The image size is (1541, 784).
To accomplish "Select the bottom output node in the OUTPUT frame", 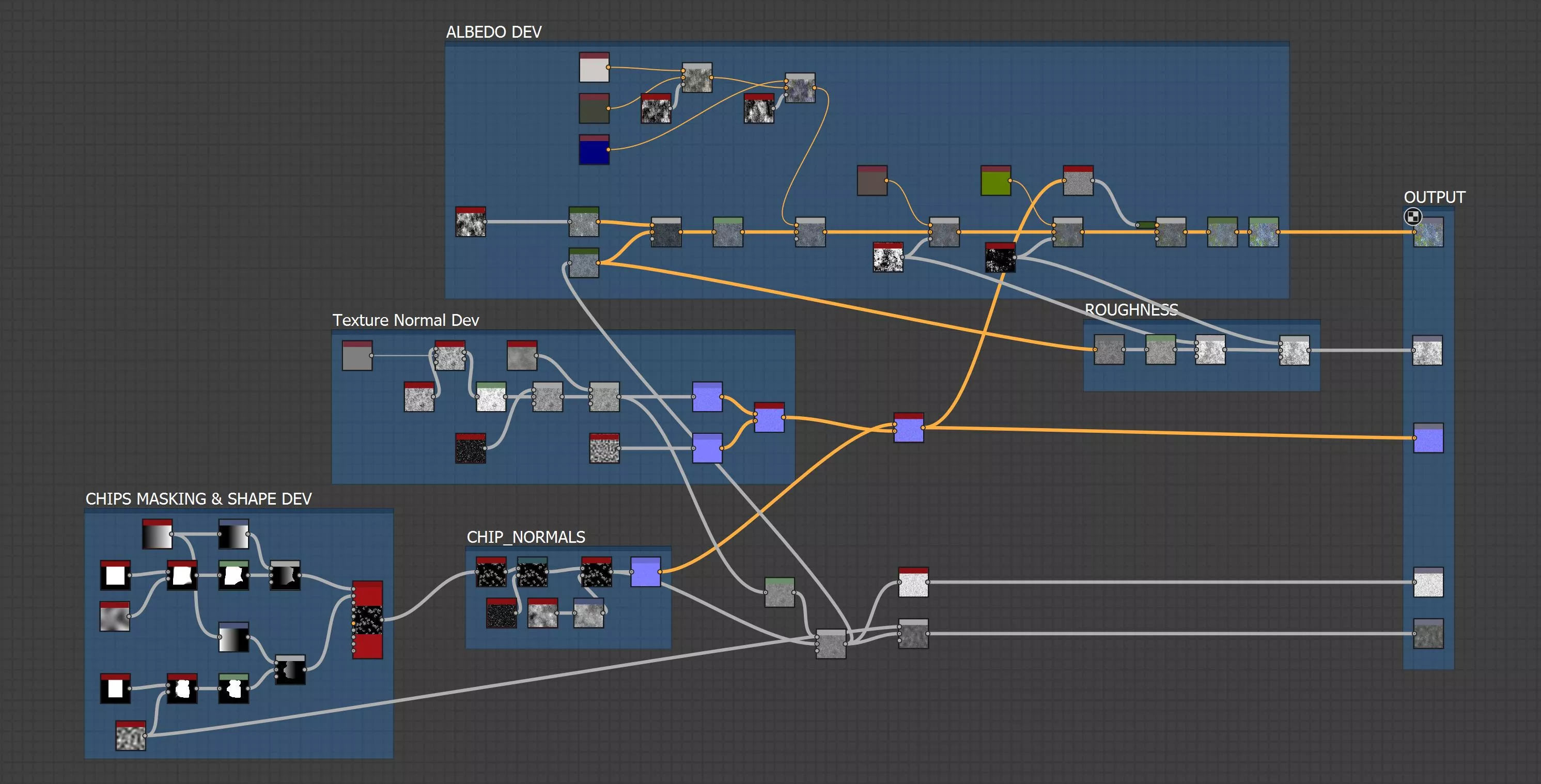I will 1428,634.
